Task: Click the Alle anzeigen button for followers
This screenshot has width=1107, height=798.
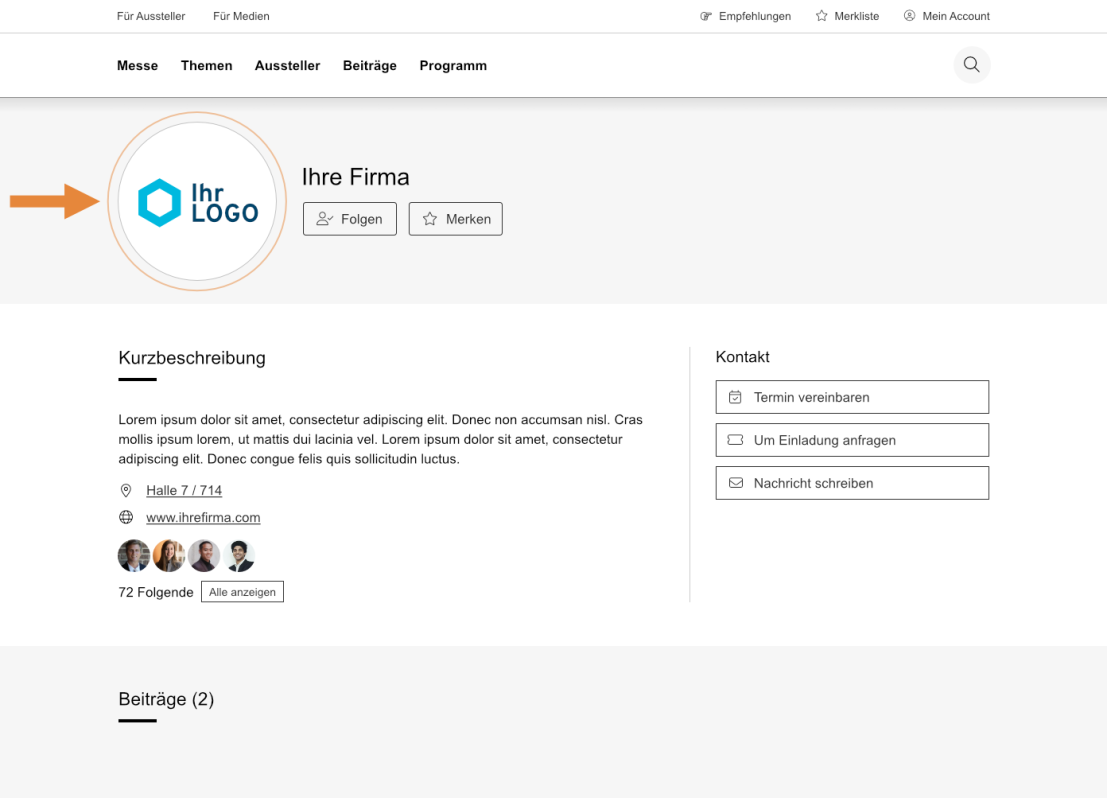Action: [x=242, y=591]
